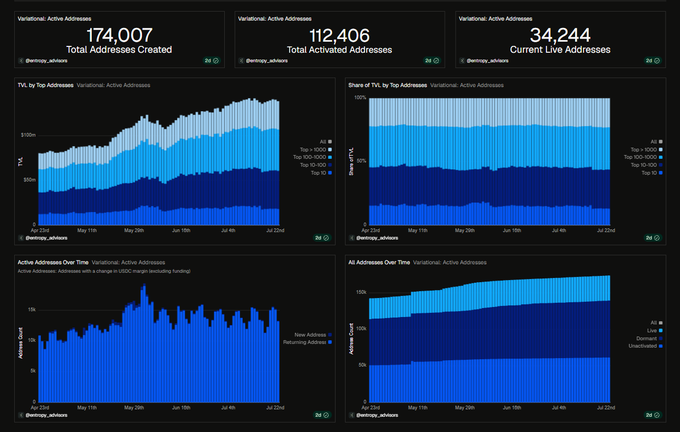Click the author avatar icon under All Addresses Over Time
The image size is (680, 432).
(x=352, y=415)
